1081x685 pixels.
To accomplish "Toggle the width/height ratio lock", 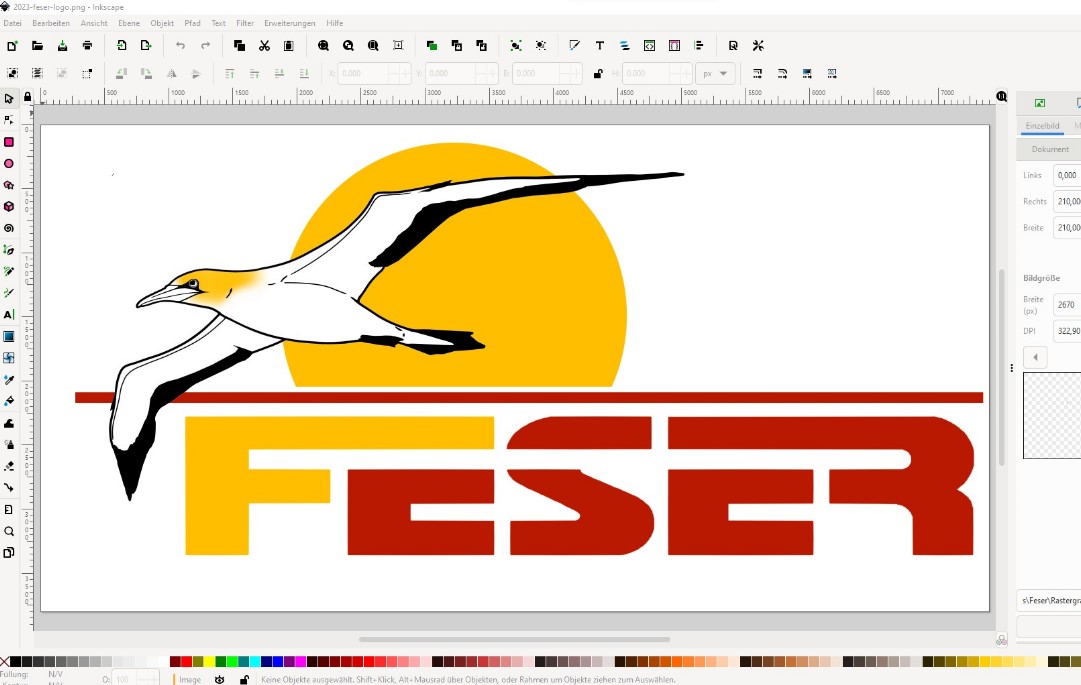I will point(598,74).
